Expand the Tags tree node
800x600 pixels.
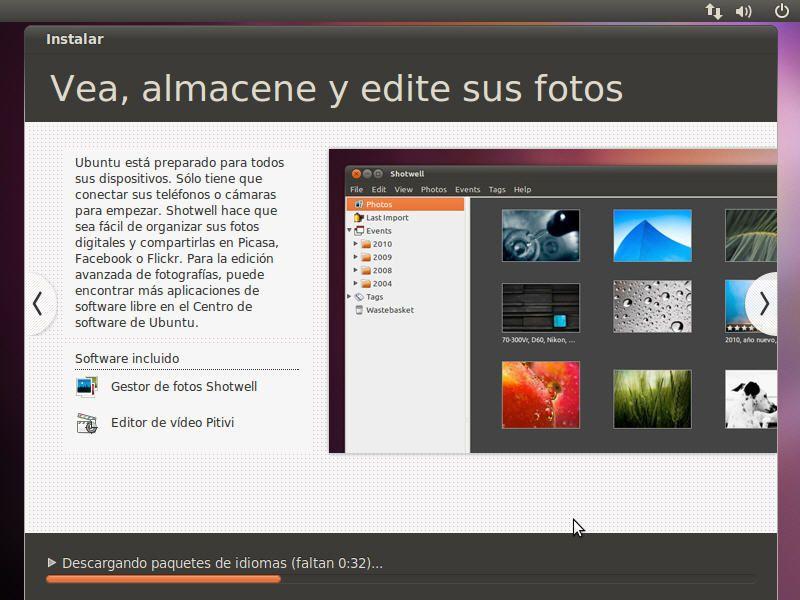(349, 296)
